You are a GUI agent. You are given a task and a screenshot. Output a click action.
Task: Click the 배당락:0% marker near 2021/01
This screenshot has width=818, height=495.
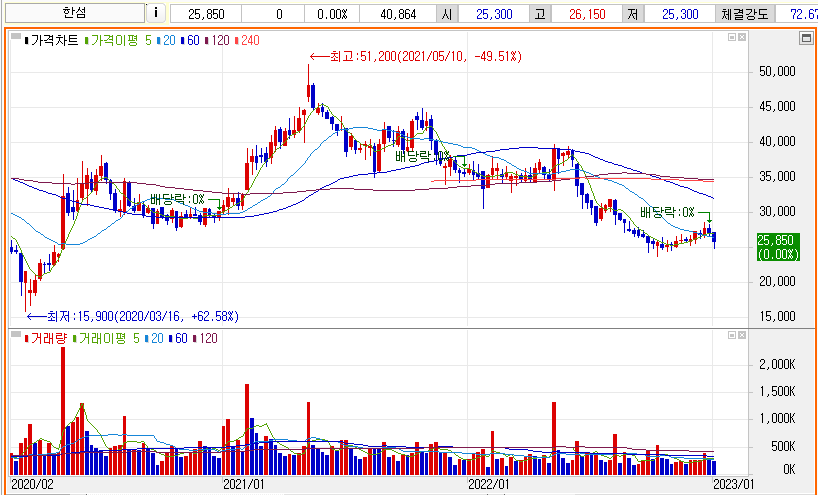coord(177,199)
